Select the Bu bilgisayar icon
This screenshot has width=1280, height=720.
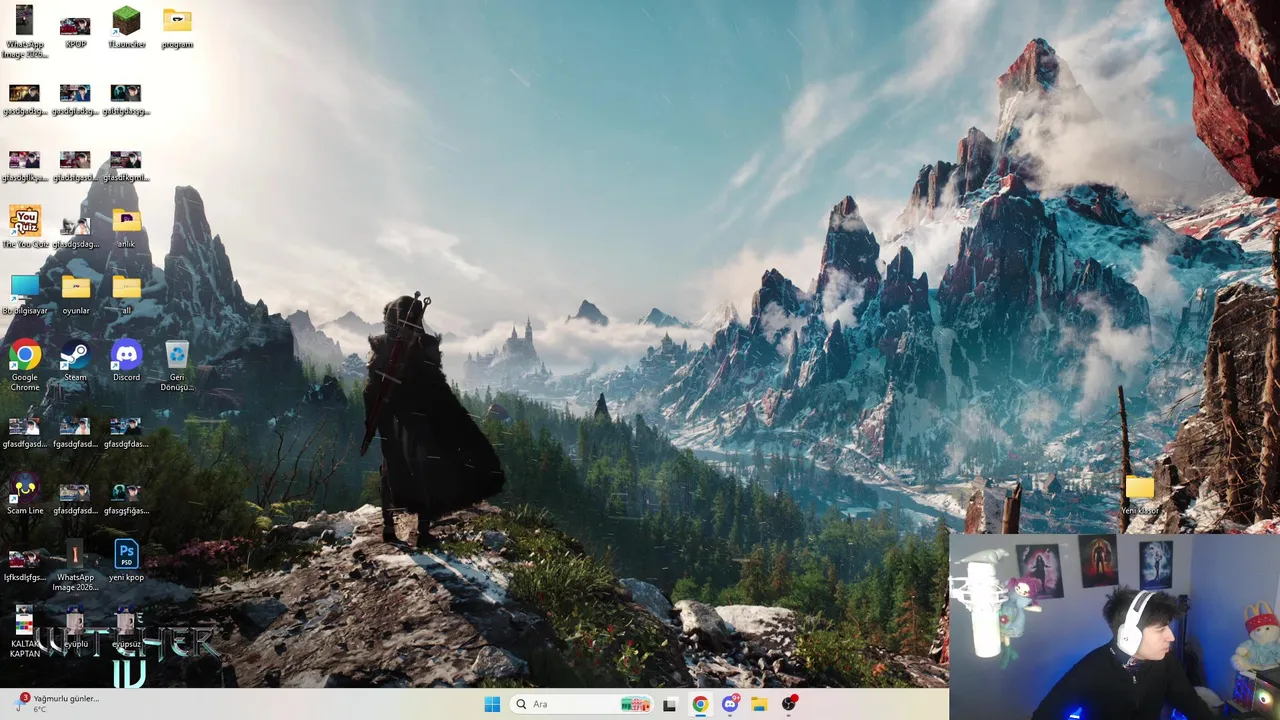click(x=25, y=295)
